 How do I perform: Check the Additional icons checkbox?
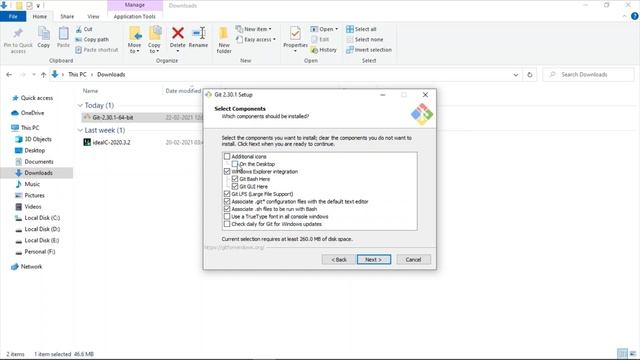click(227, 156)
